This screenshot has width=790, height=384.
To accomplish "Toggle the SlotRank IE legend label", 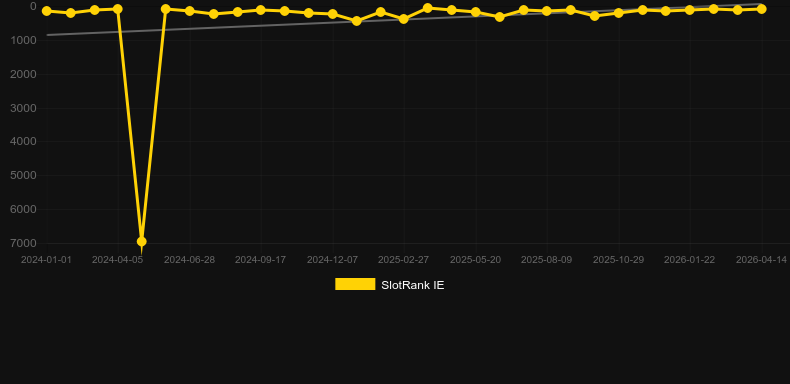I will click(413, 285).
